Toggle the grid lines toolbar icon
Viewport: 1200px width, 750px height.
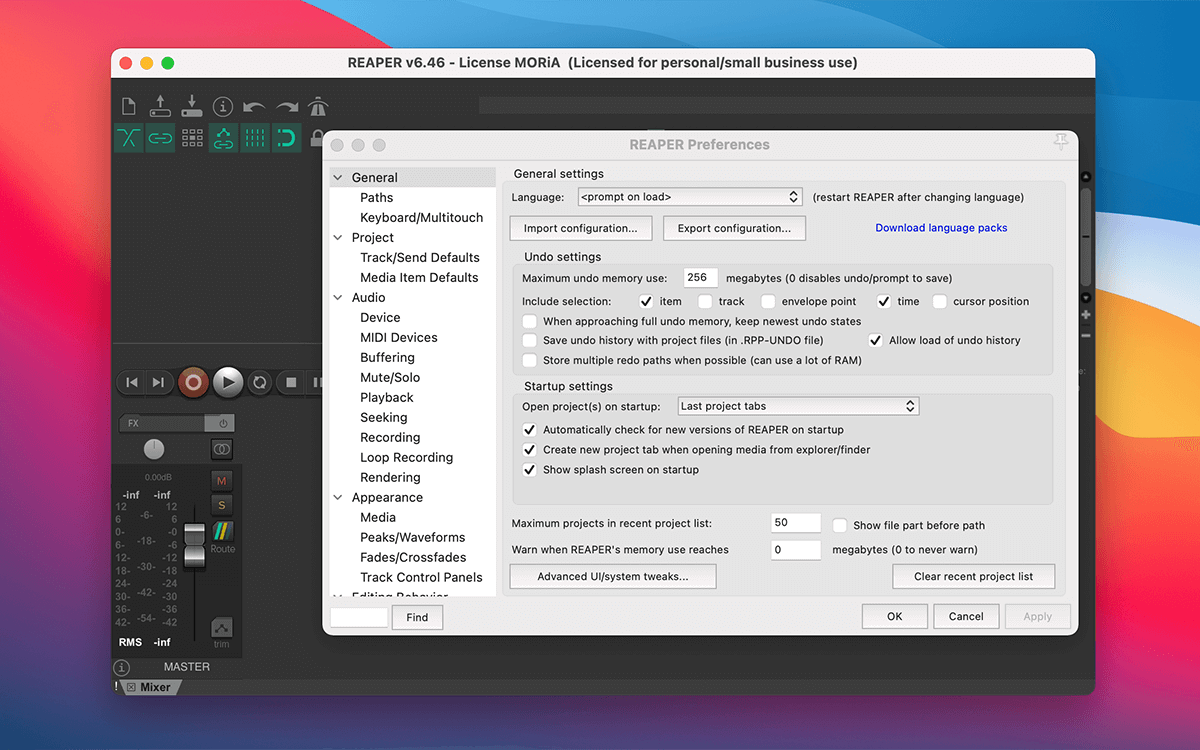click(x=256, y=138)
